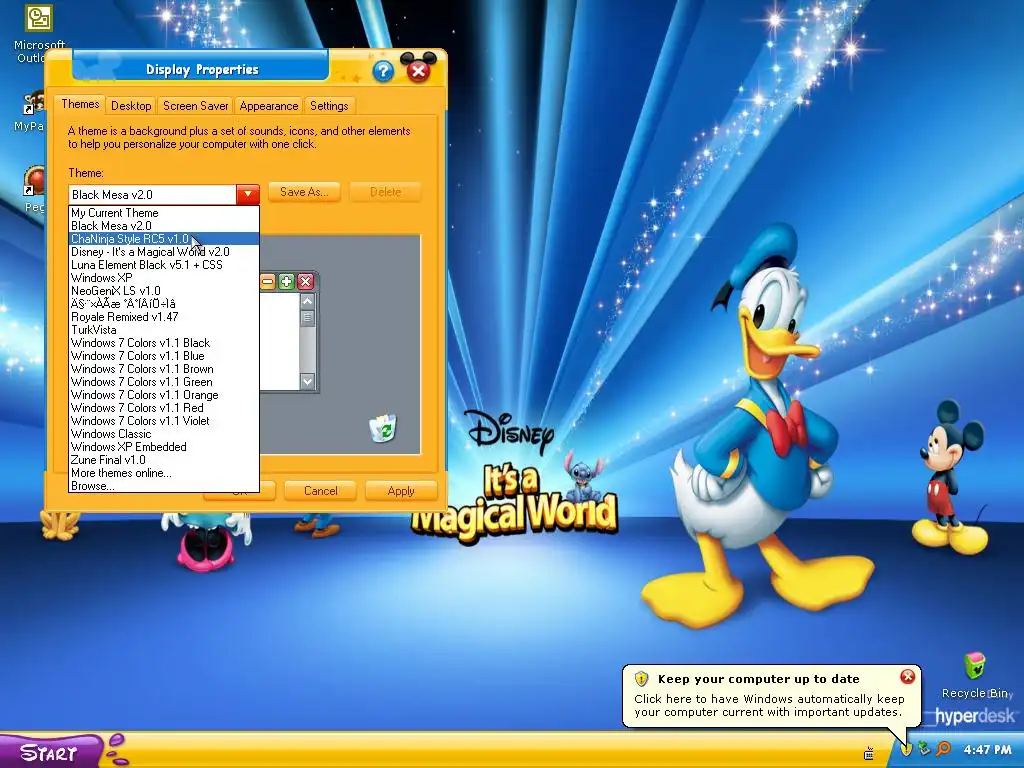
Task: Choose More themes online... entry
Action: pyautogui.click(x=164, y=473)
